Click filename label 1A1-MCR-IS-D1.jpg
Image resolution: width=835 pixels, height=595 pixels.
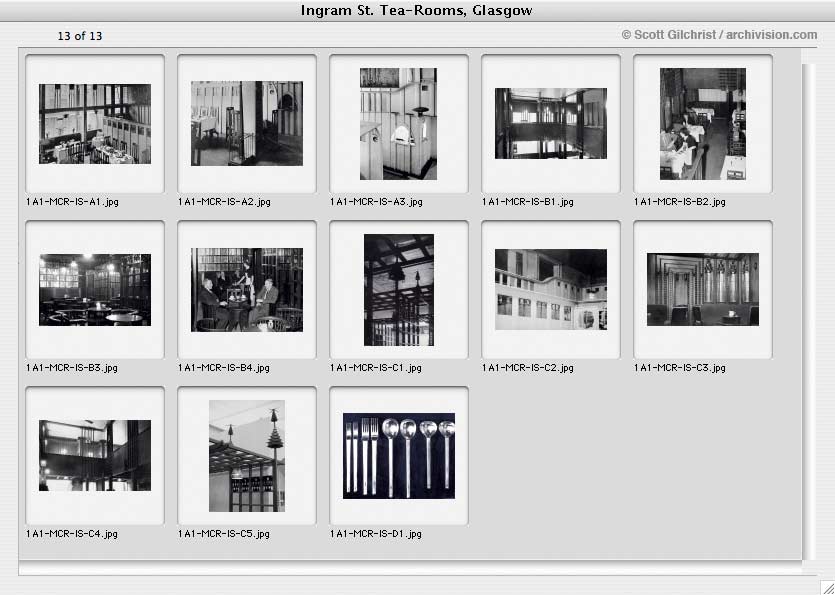tap(375, 534)
